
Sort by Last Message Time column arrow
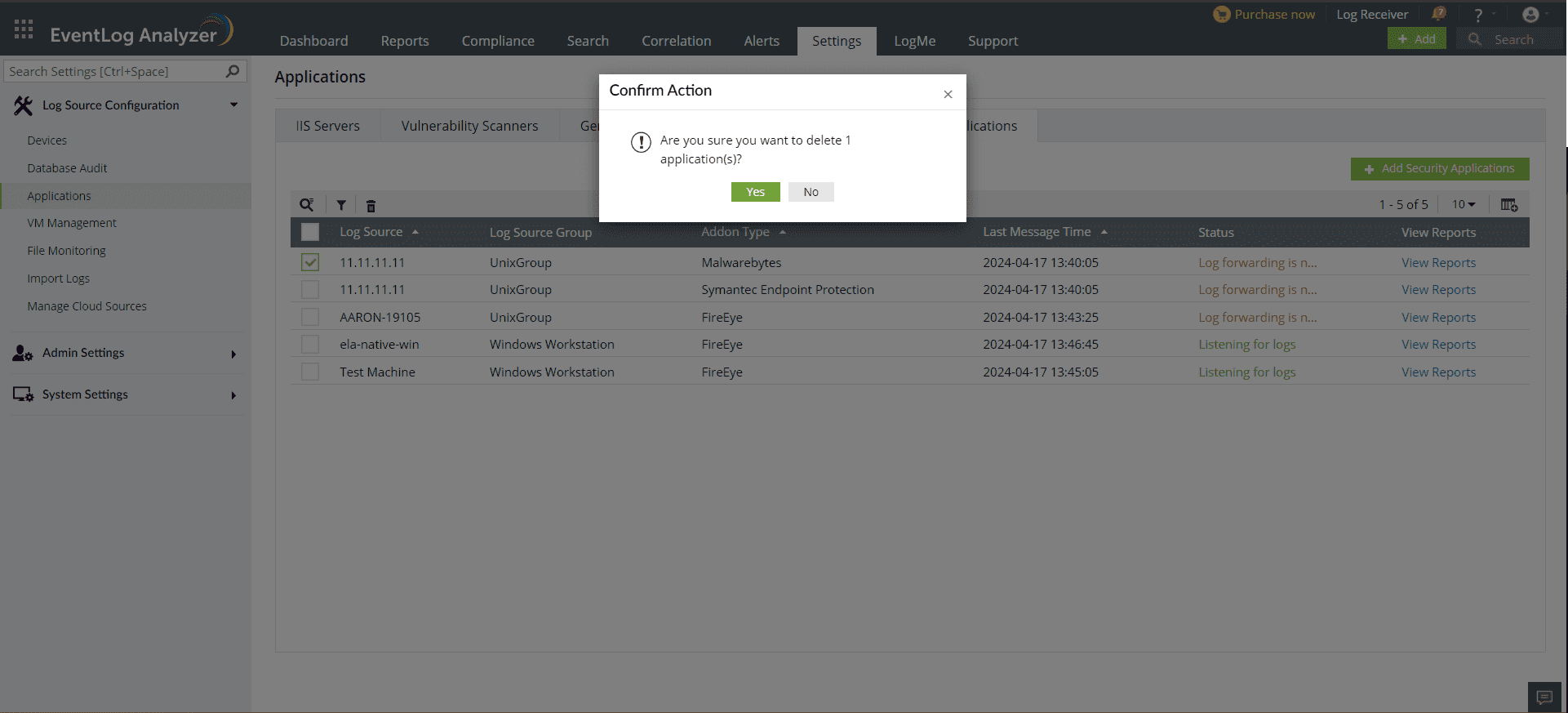pyautogui.click(x=1104, y=232)
